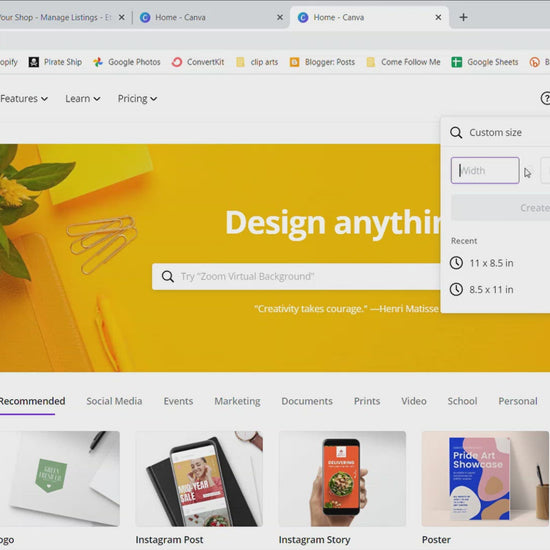Expand the Features dropdown menu
550x550 pixels.
coord(24,99)
